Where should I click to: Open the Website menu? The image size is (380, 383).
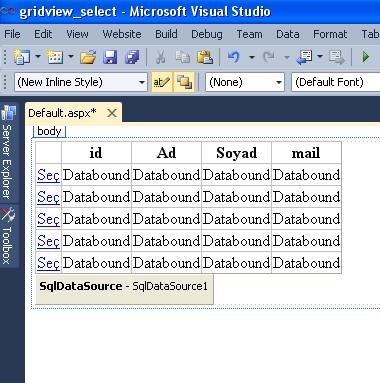point(122,34)
